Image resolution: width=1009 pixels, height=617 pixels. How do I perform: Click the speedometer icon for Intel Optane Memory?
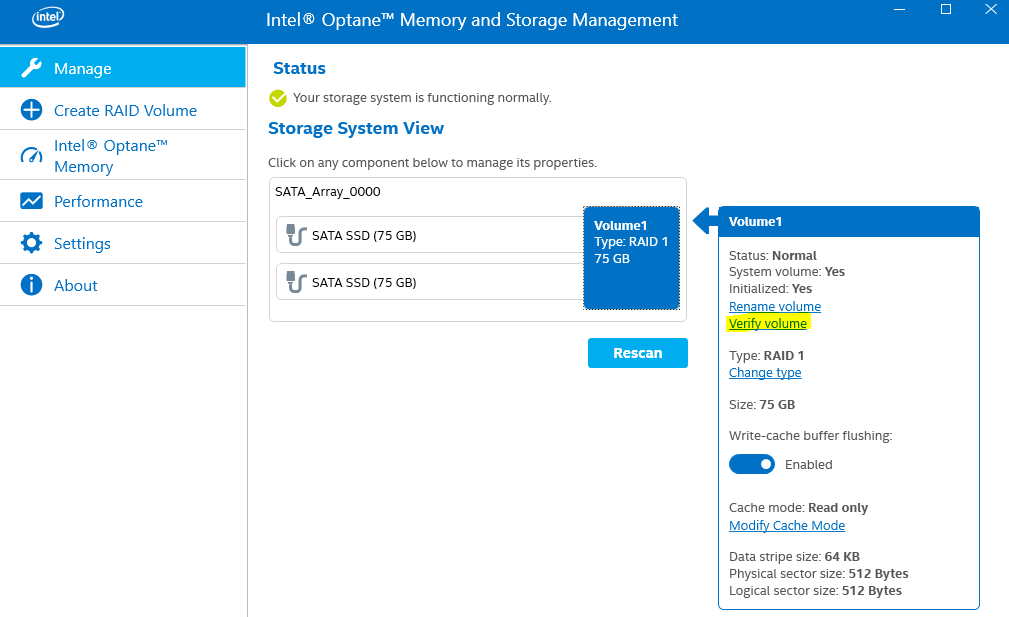32,155
